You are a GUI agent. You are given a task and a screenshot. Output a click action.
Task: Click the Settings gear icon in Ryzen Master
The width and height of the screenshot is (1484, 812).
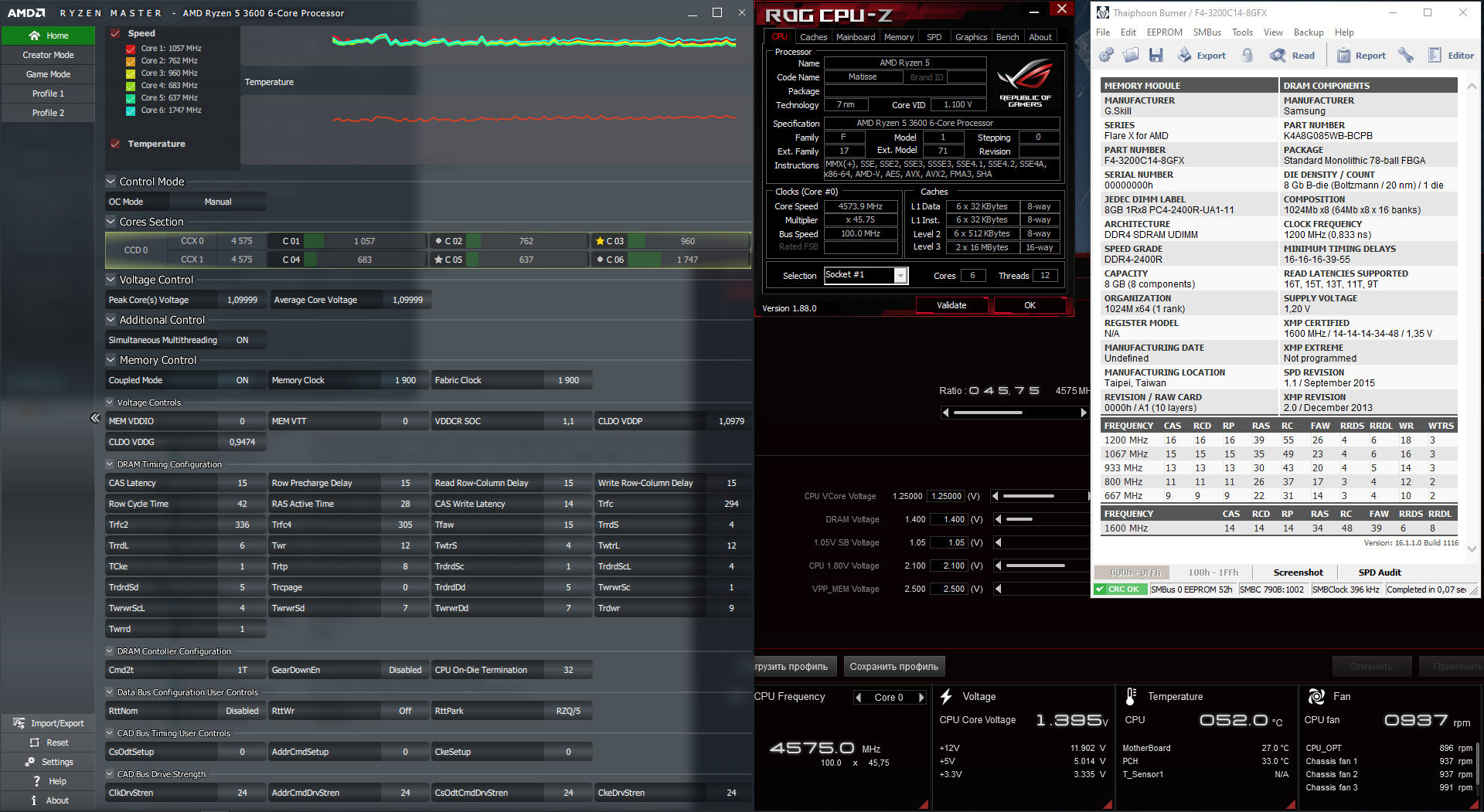(29, 762)
